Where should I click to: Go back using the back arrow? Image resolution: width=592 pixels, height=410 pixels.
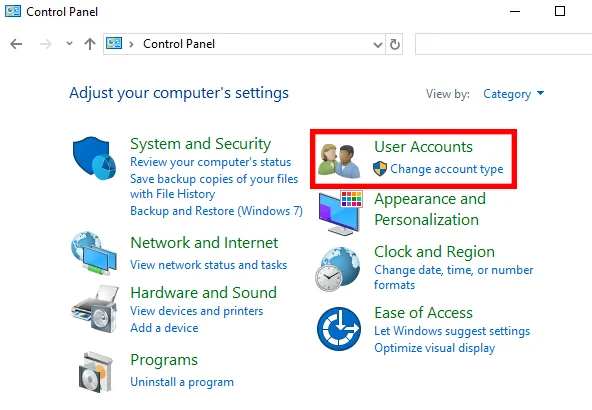coord(16,44)
